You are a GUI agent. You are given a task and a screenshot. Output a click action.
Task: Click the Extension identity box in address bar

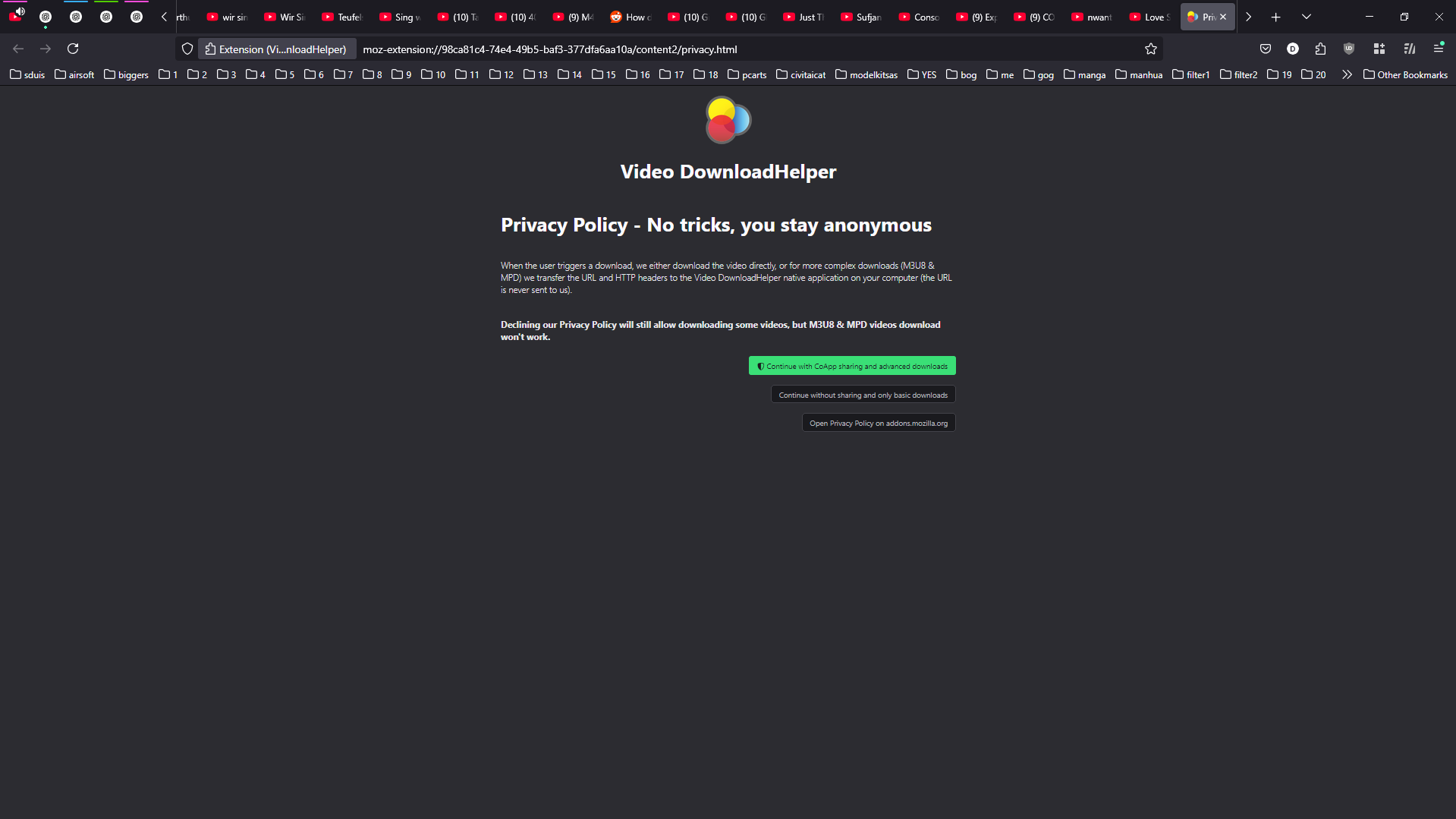pyautogui.click(x=277, y=49)
